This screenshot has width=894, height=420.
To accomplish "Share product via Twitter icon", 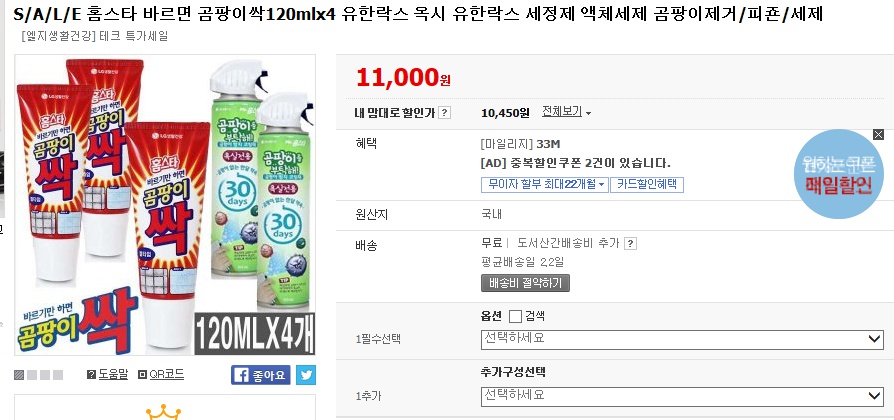I will point(305,375).
